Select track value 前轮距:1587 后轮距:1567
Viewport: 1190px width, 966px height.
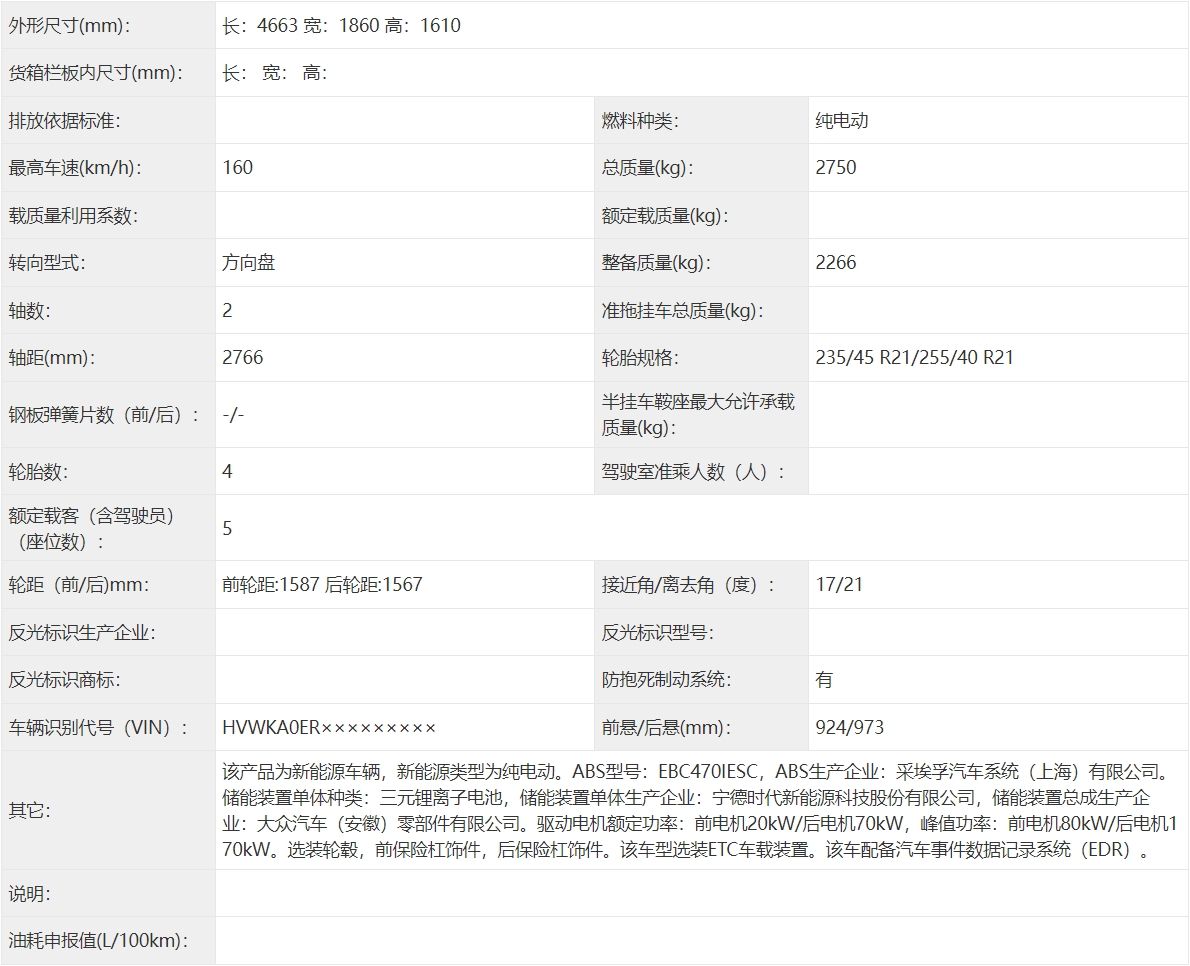click(322, 584)
